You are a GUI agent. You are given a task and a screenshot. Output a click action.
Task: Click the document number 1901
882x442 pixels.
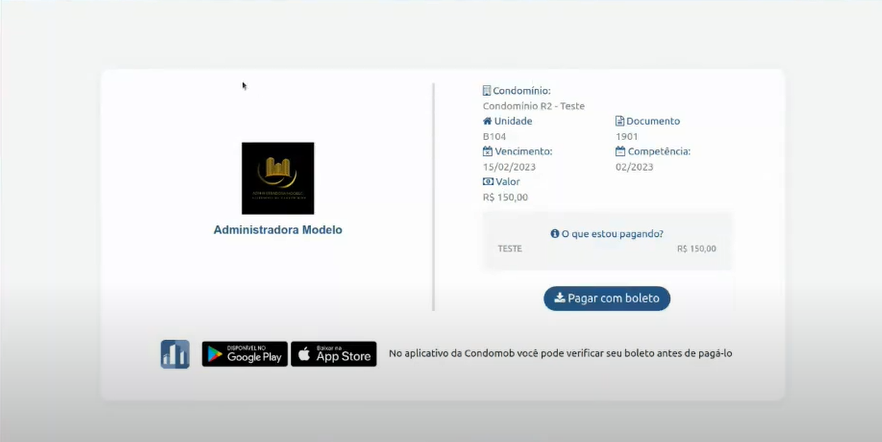coord(627,136)
